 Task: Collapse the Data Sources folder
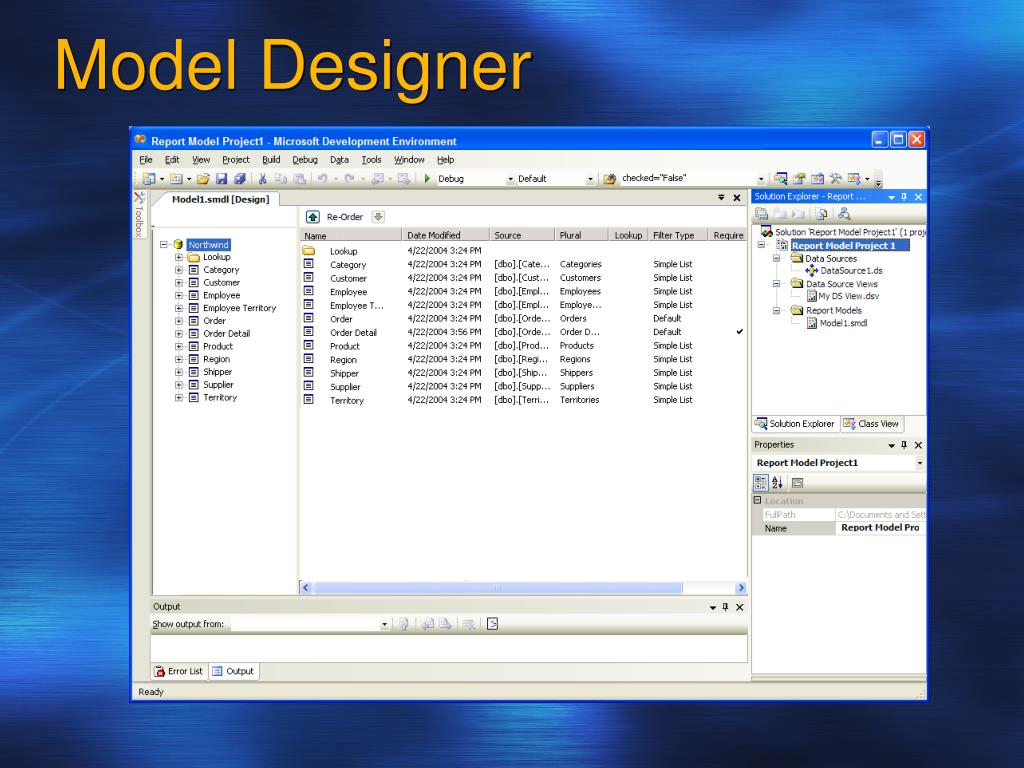(776, 259)
